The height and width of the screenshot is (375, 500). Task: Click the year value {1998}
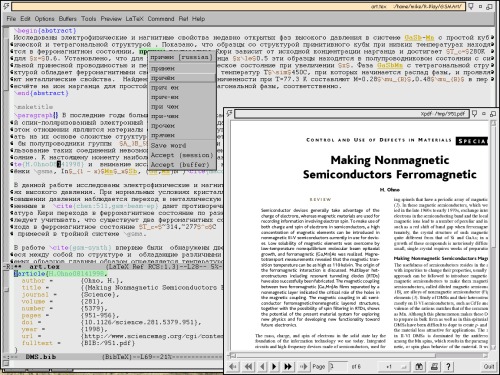94,329
